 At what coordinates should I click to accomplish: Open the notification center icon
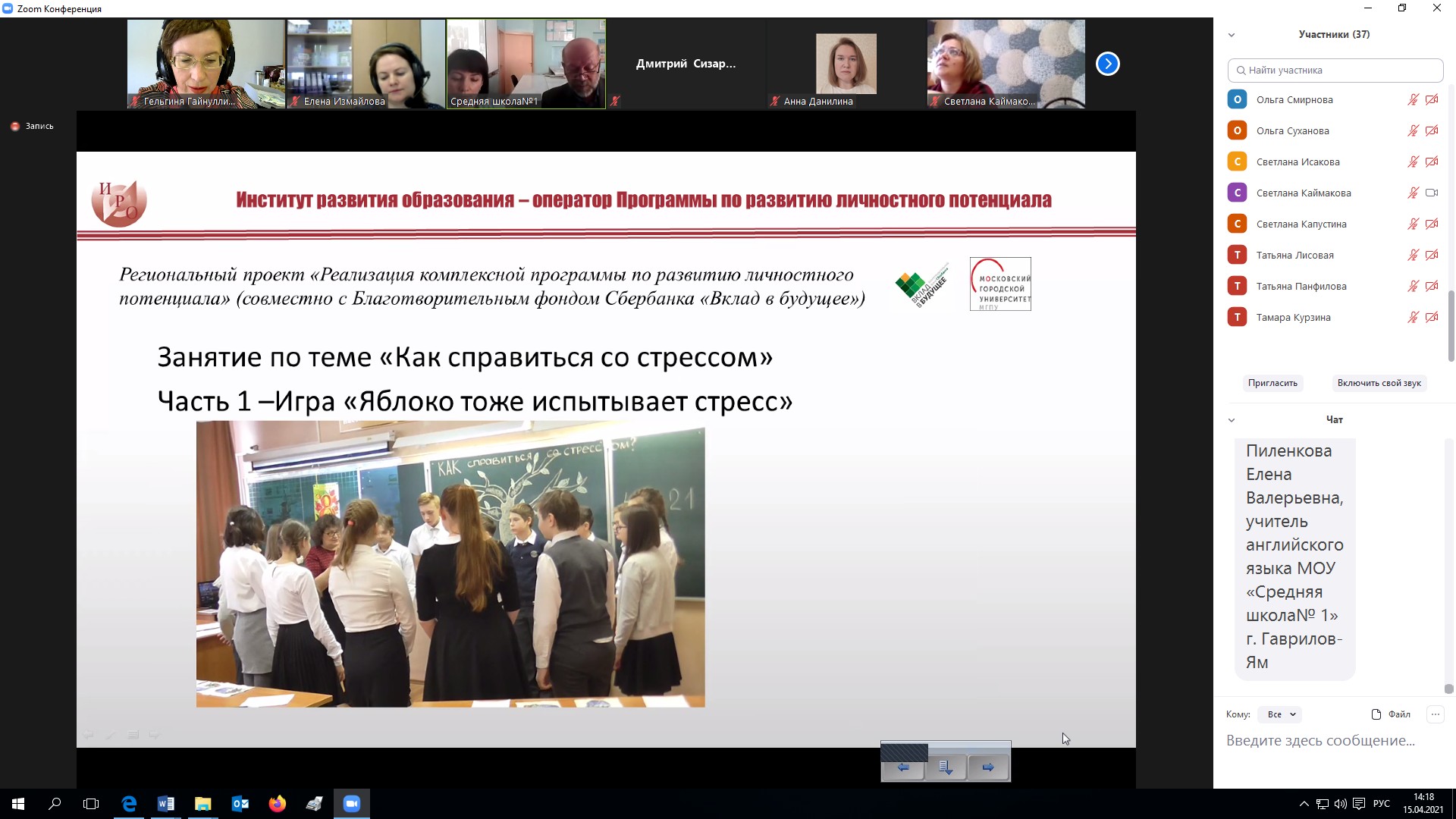pyautogui.click(x=1359, y=804)
